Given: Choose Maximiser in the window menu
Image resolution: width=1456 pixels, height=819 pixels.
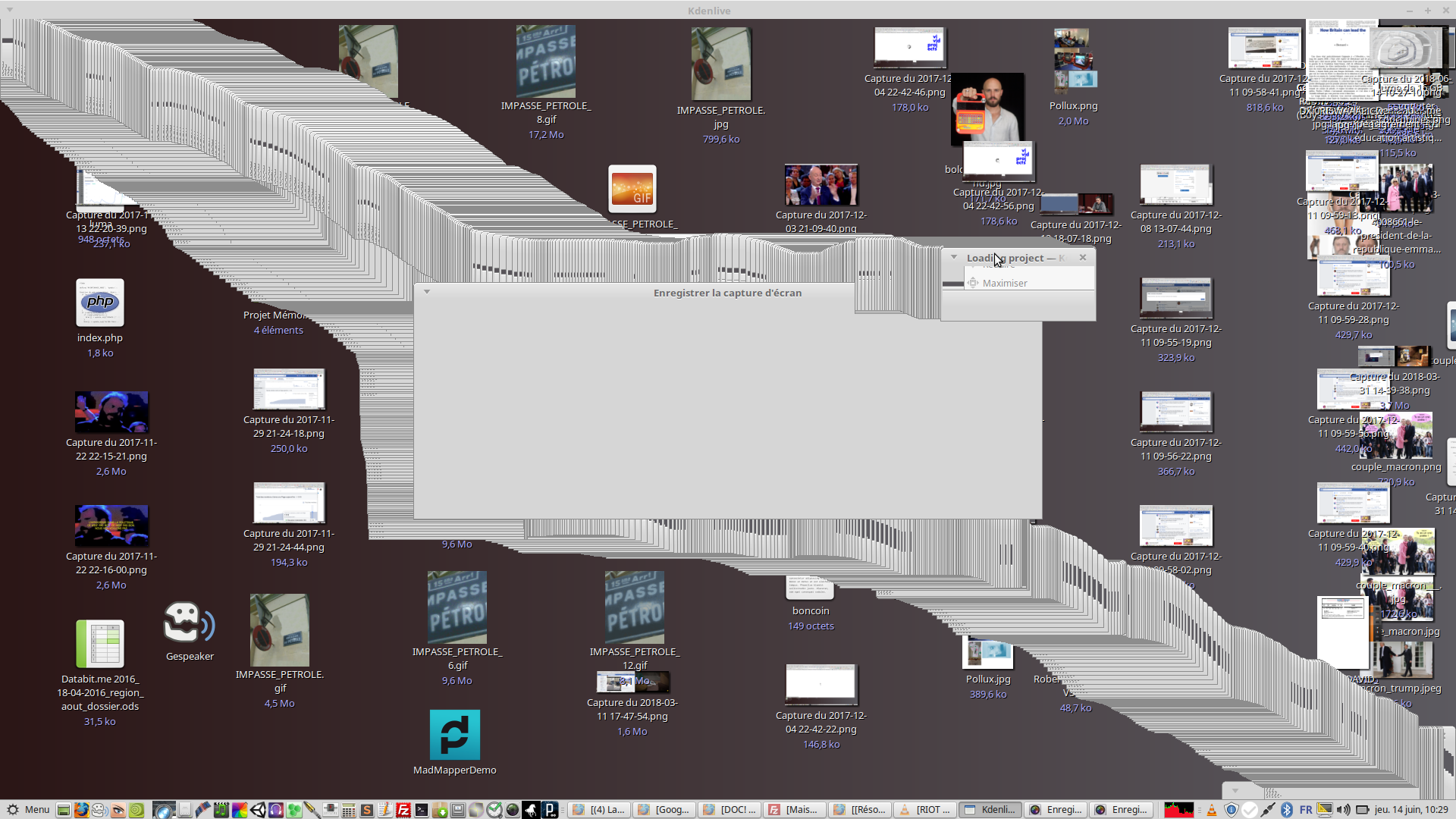Looking at the screenshot, I should pos(1004,283).
